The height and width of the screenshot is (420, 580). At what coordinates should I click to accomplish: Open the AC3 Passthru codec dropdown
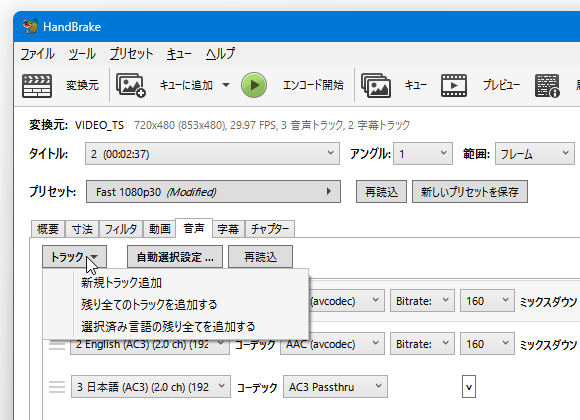pos(335,387)
